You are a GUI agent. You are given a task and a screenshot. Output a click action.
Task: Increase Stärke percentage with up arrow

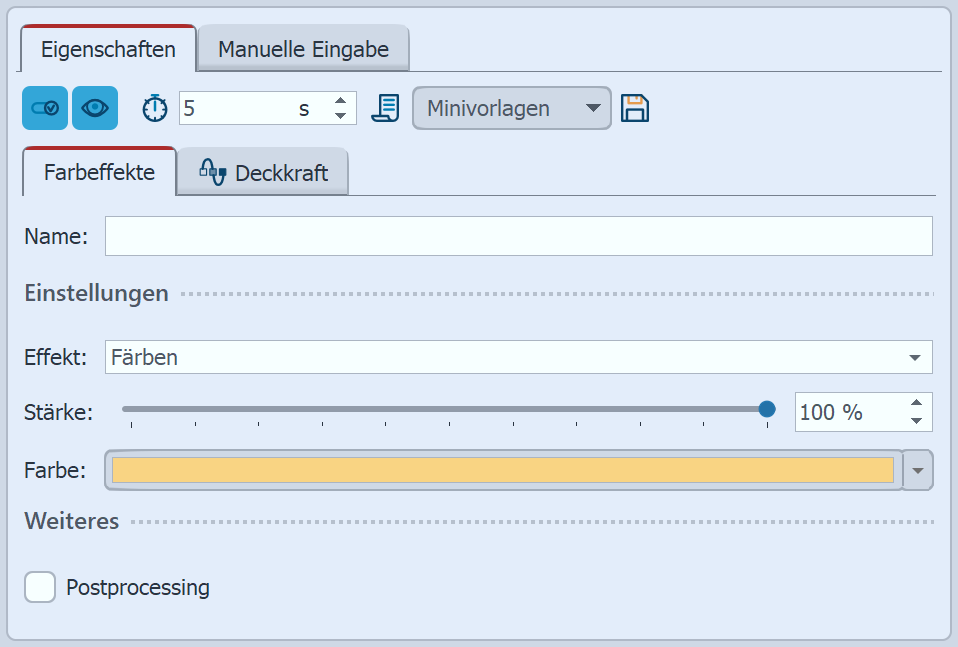pos(917,403)
